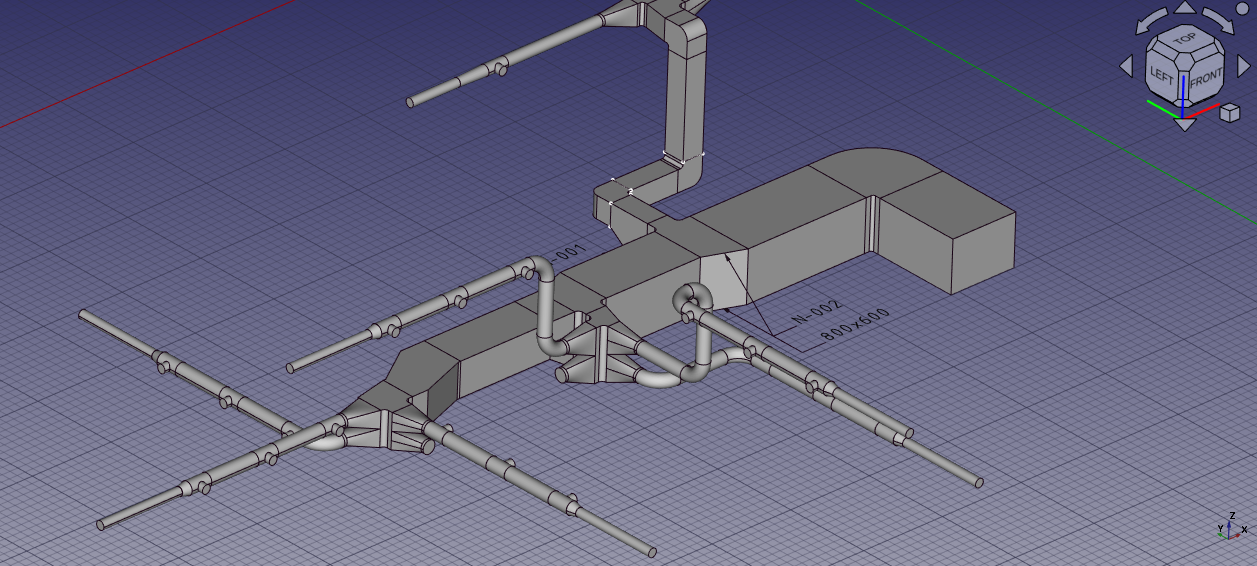Click the left triangle arrow beside navigation cube
Image resolution: width=1257 pixels, height=566 pixels.
click(x=1126, y=66)
